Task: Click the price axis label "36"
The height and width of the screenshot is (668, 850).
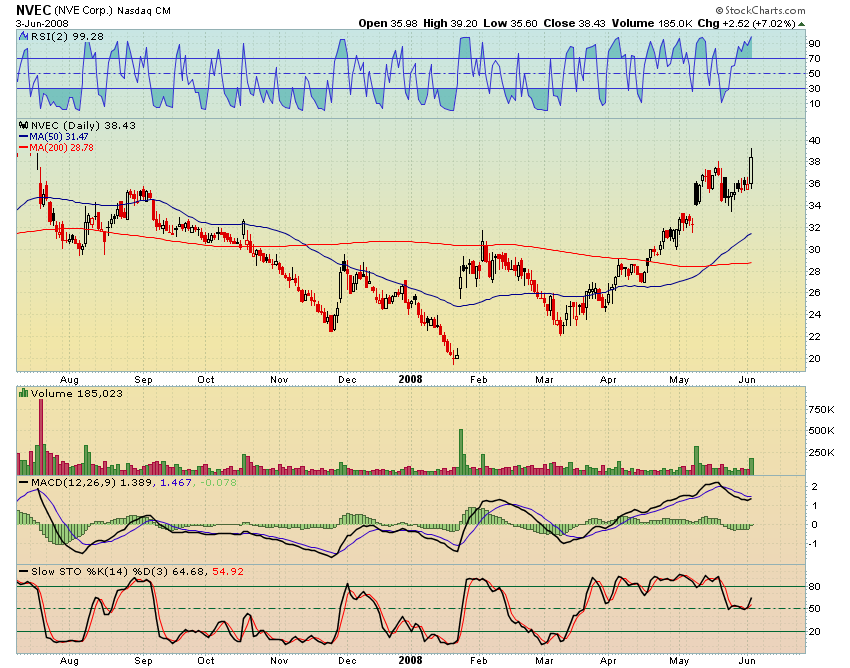Action: [814, 183]
